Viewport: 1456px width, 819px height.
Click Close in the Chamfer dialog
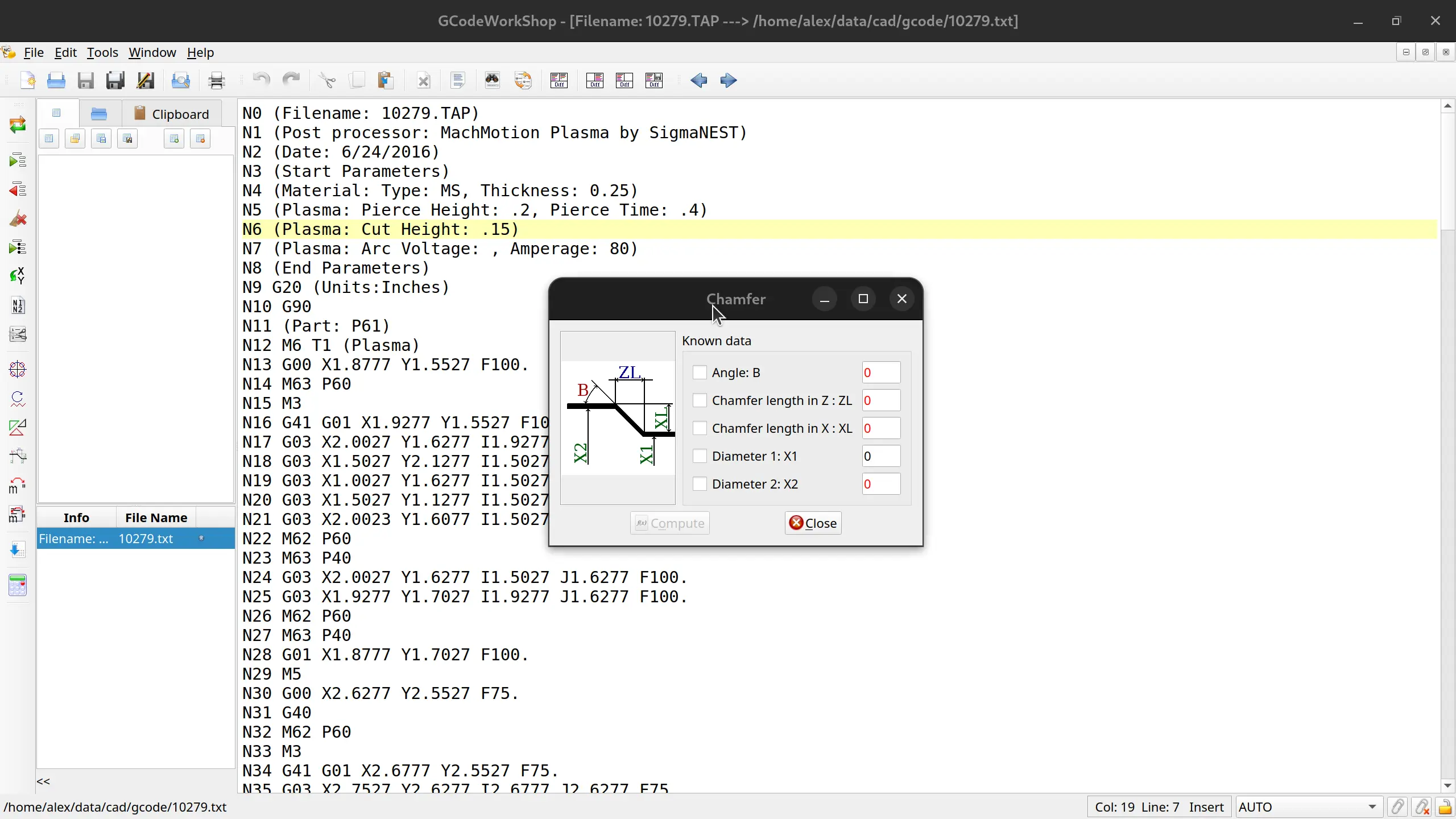pos(813,523)
